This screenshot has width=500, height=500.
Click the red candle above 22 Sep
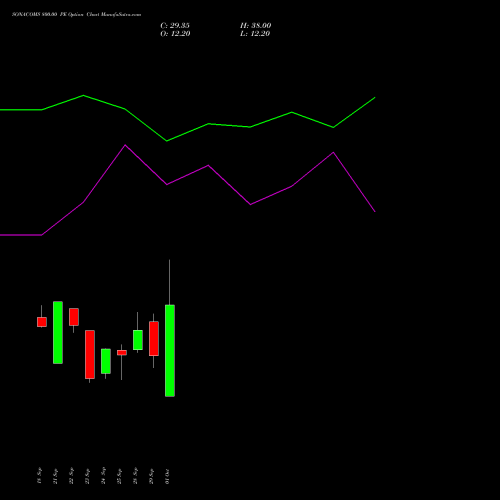[x=74, y=317]
